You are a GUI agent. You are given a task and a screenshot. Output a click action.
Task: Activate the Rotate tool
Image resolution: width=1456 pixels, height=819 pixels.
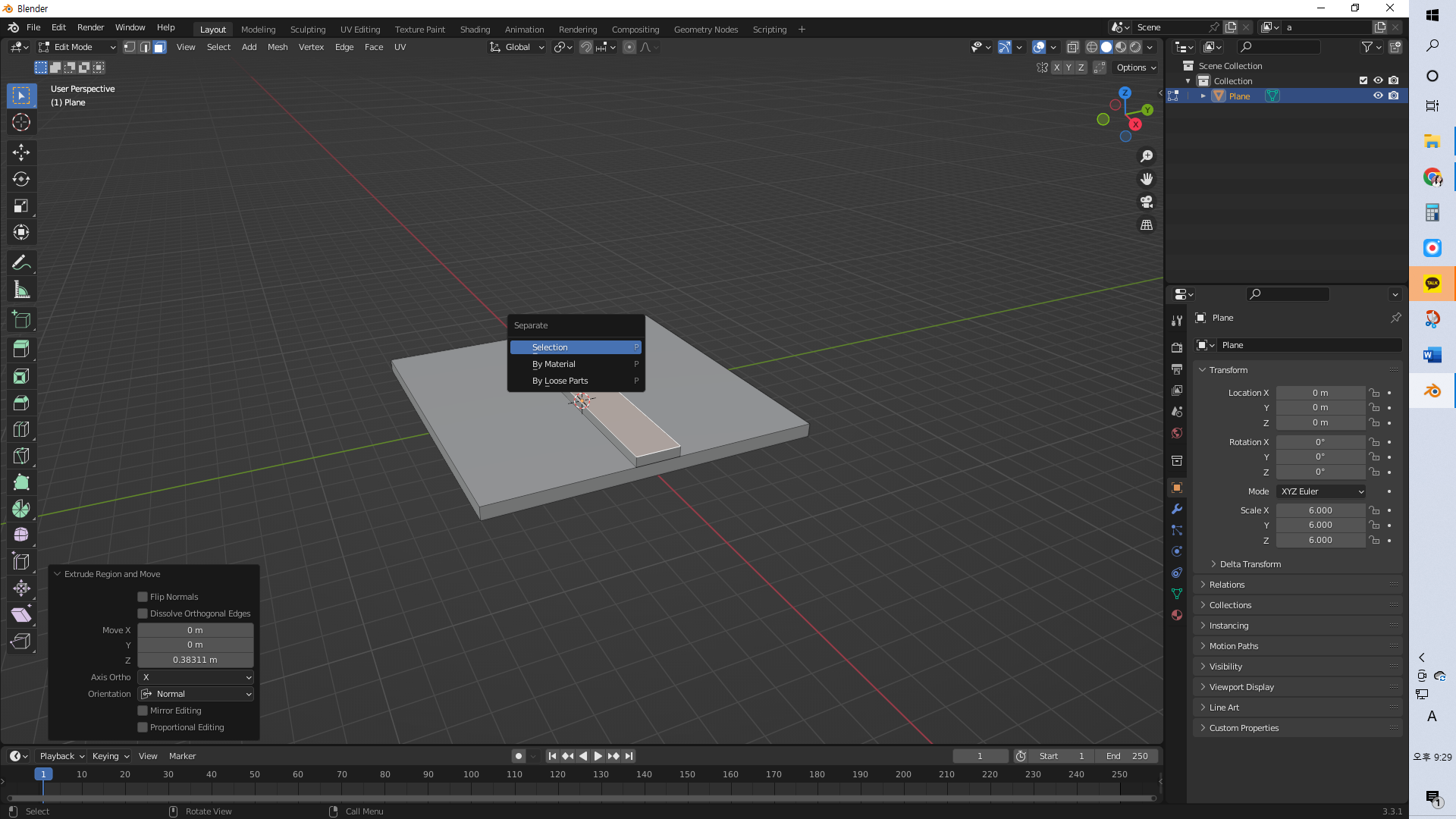(21, 179)
